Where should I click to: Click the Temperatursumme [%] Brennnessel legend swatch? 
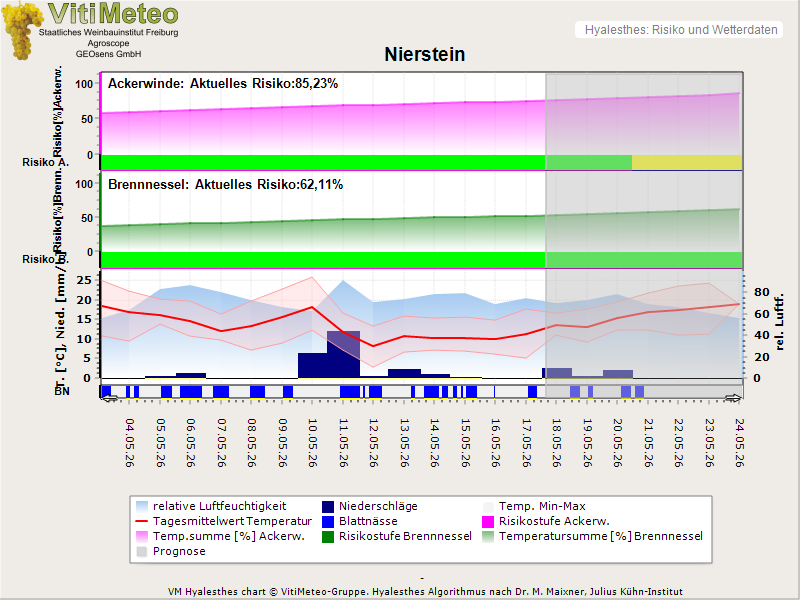pos(488,536)
